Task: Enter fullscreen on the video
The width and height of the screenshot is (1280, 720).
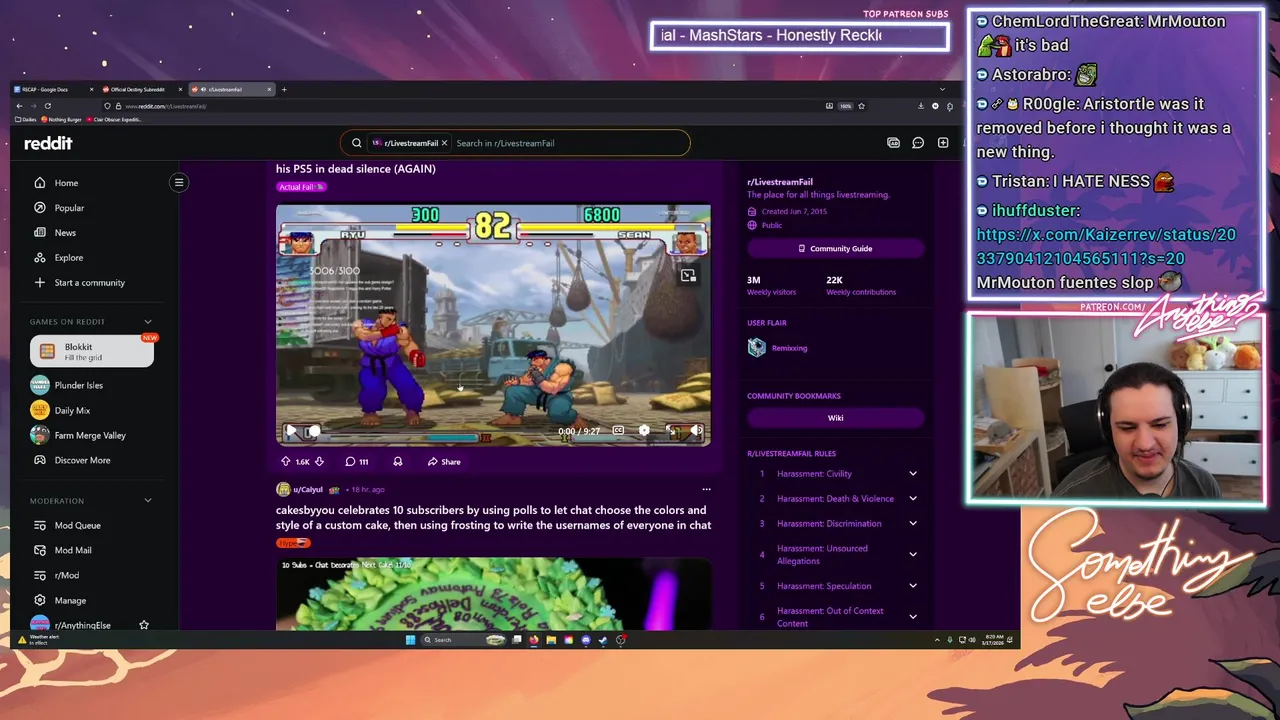Action: [671, 431]
